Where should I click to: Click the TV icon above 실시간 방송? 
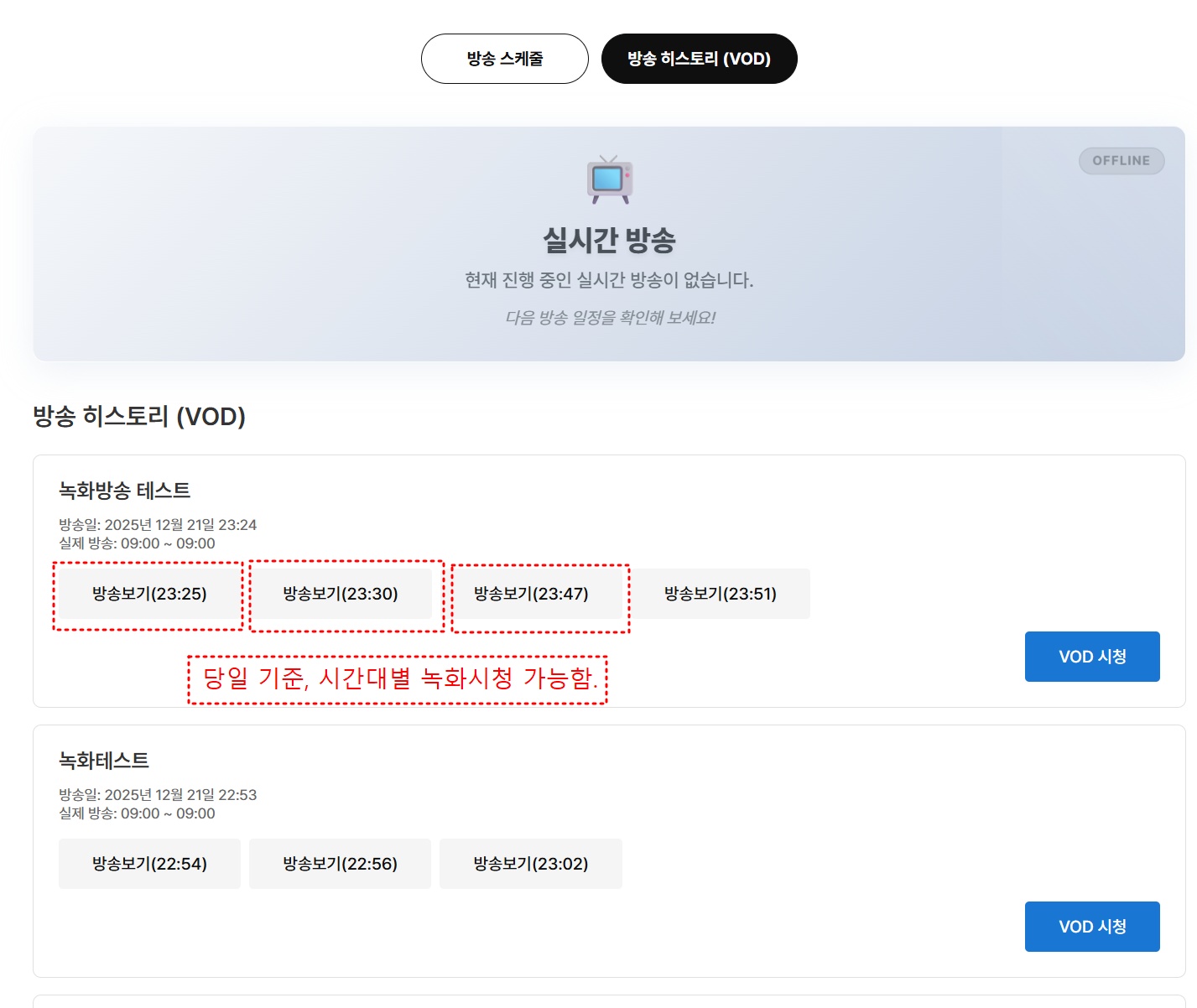click(610, 179)
